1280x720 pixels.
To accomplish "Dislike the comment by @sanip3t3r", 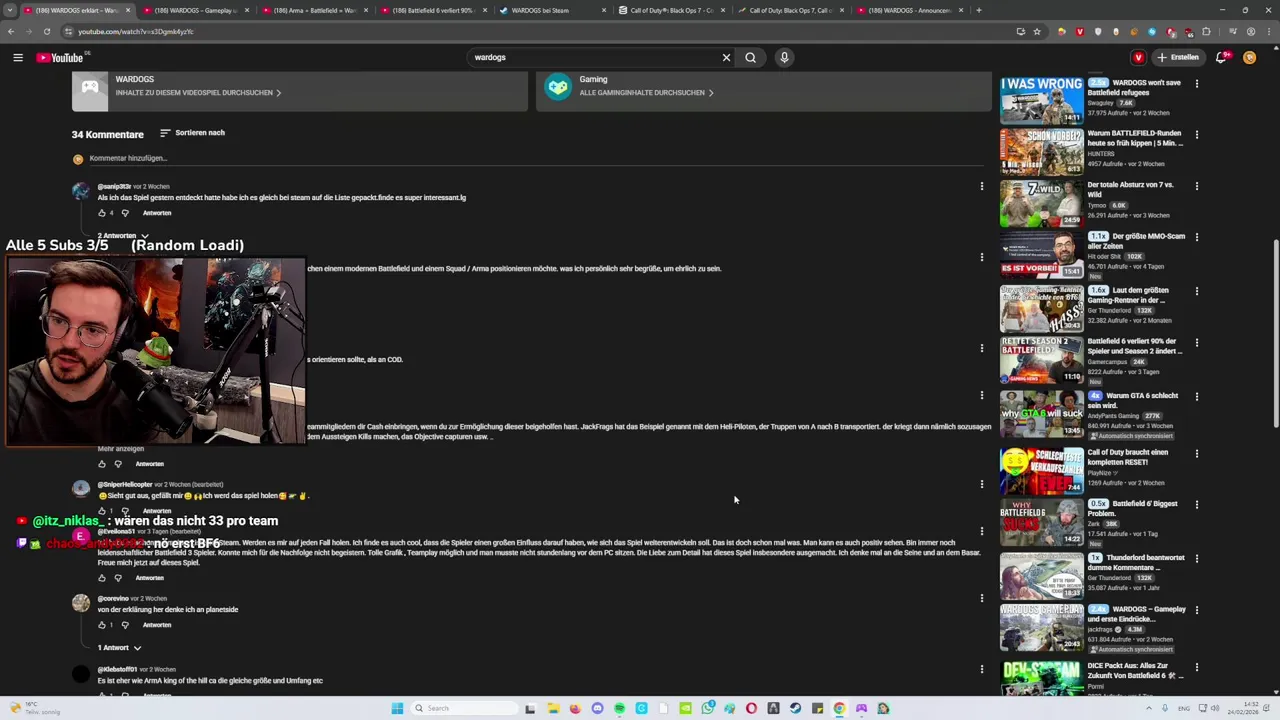I will click(125, 213).
